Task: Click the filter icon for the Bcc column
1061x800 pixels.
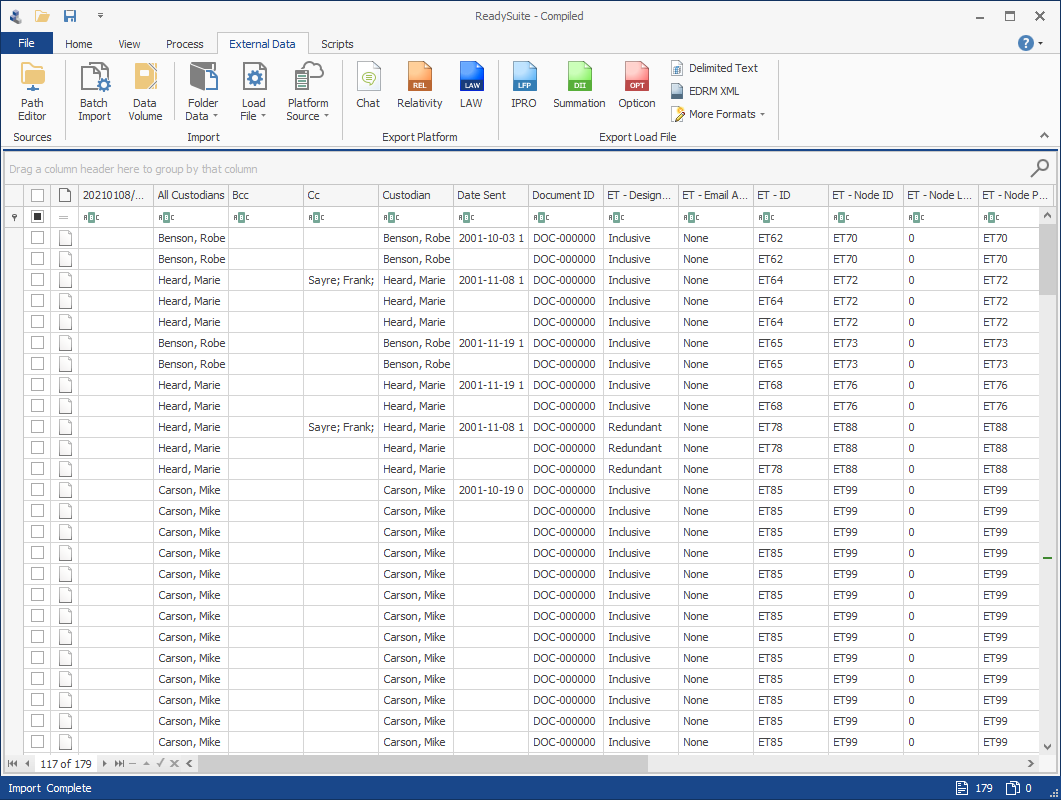Action: coord(242,217)
